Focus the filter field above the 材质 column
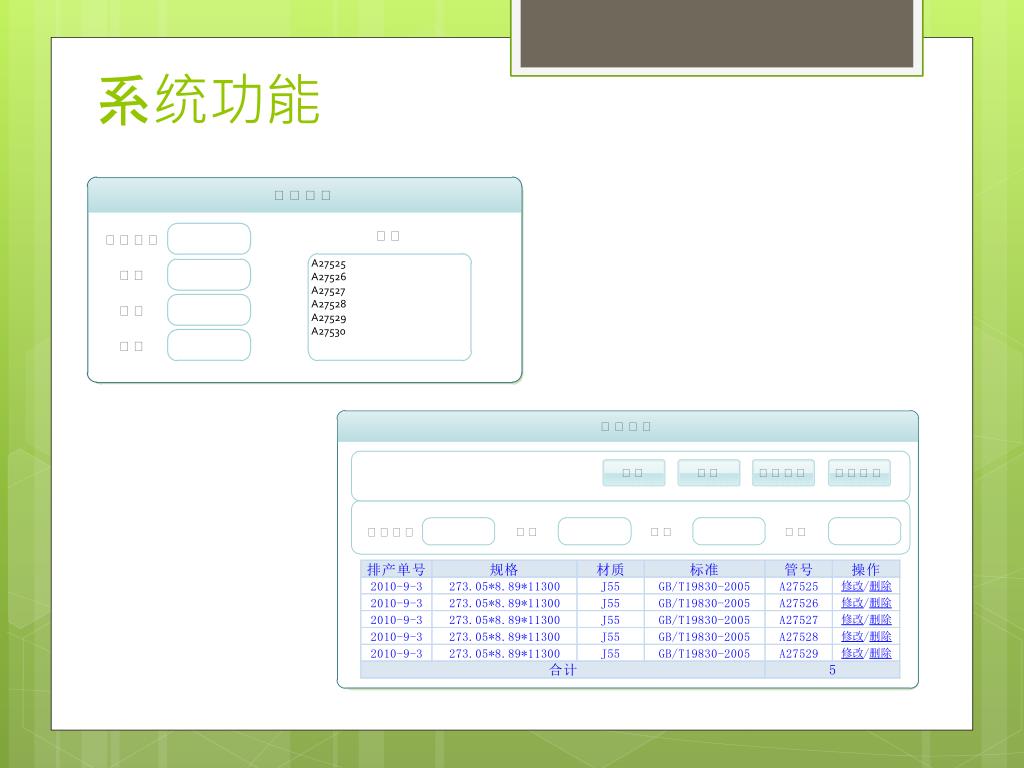 [594, 532]
